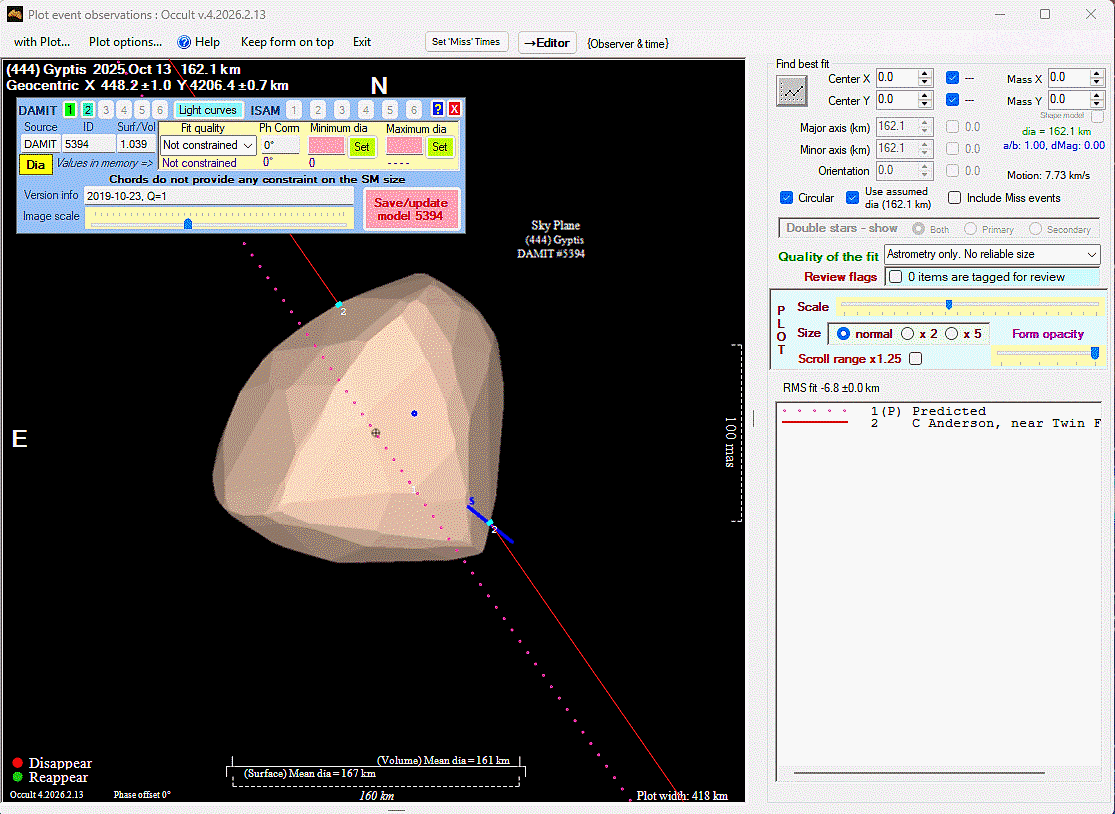
Task: Open the Plot options menu
Action: coord(125,42)
